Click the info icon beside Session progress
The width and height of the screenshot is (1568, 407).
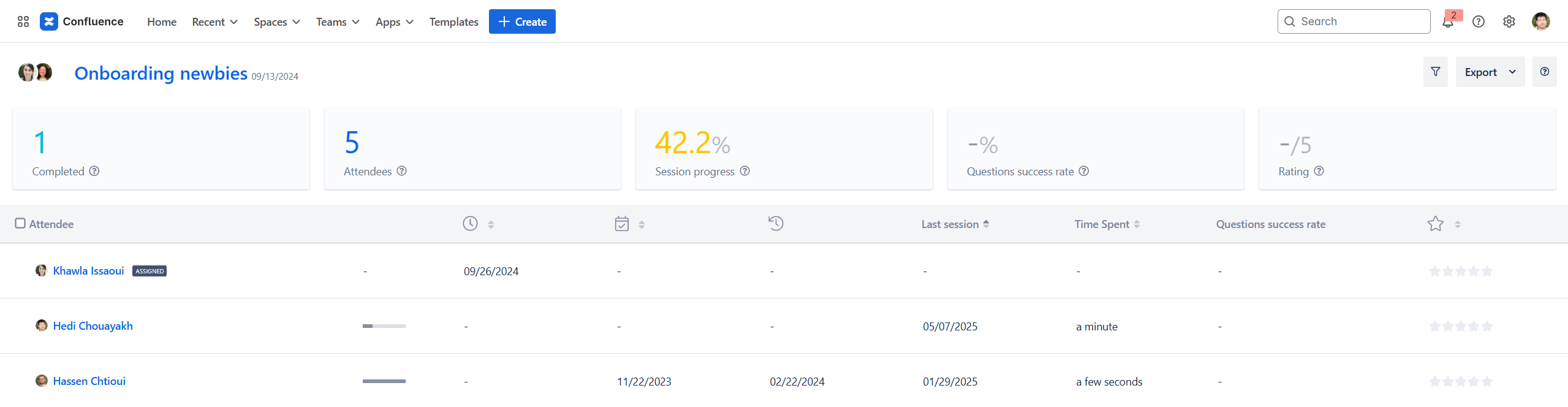point(744,171)
